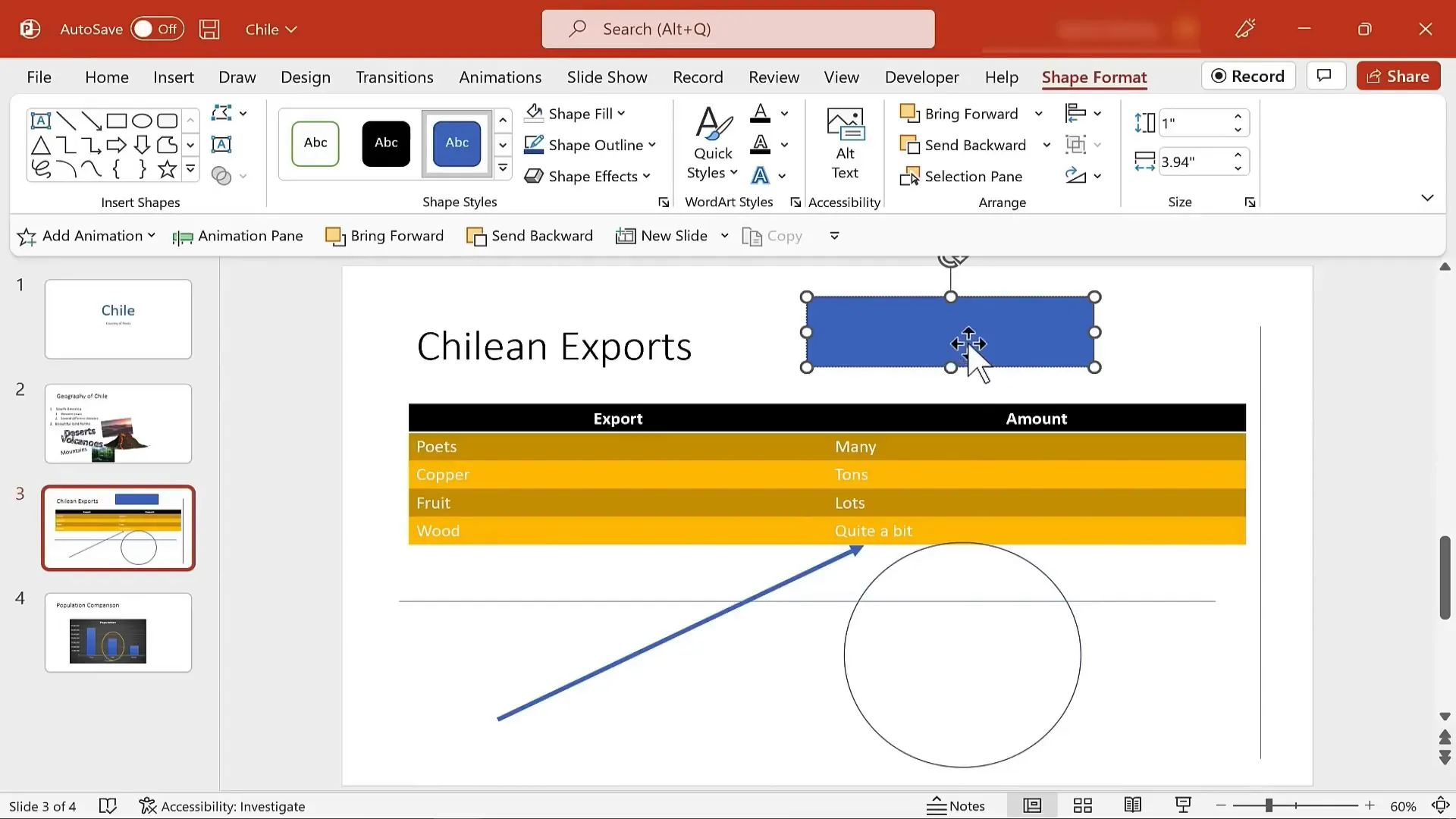The image size is (1456, 819).
Task: Click New Slide in quick toolbar
Action: (663, 236)
